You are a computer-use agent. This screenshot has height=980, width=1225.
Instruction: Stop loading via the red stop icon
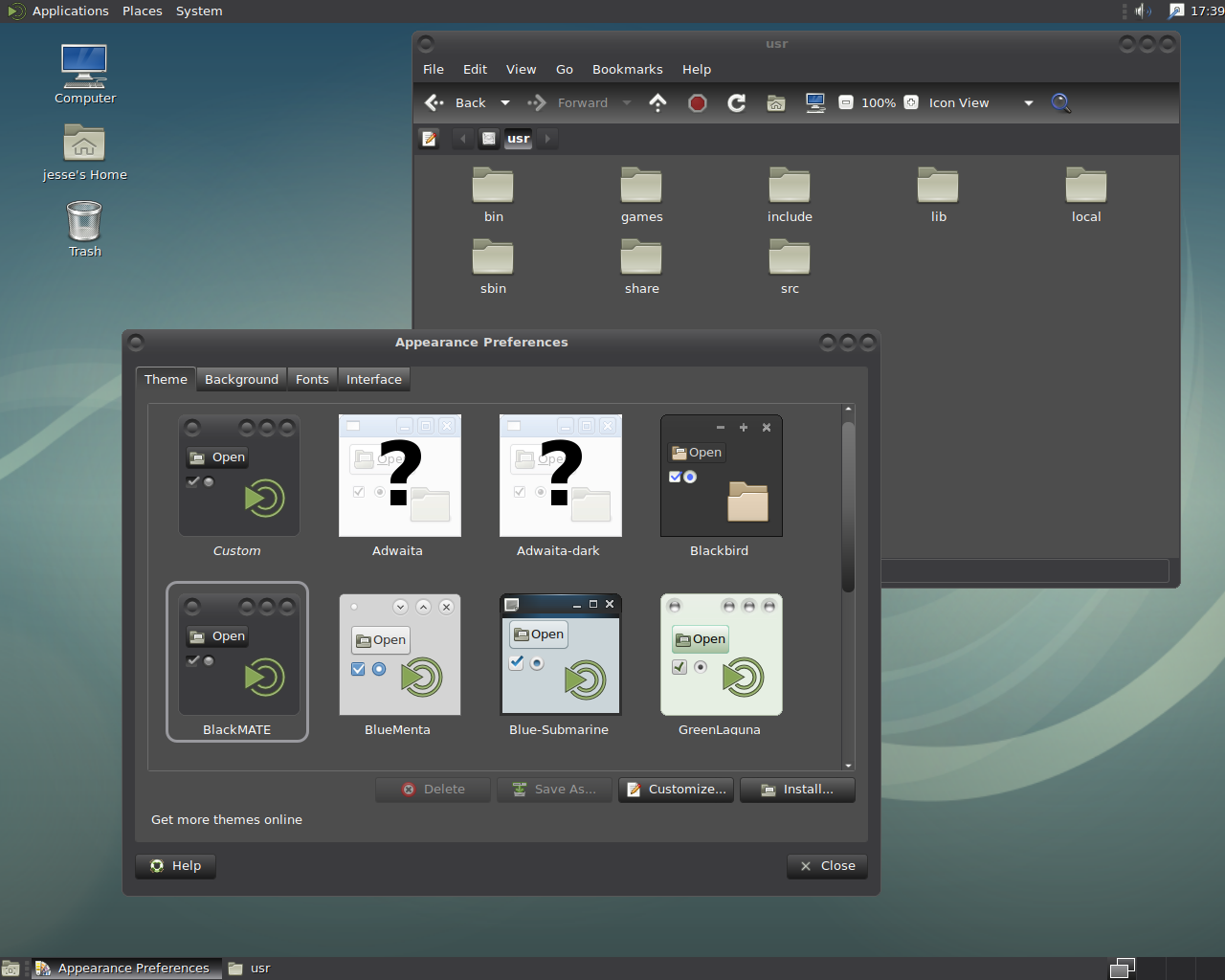click(x=698, y=102)
